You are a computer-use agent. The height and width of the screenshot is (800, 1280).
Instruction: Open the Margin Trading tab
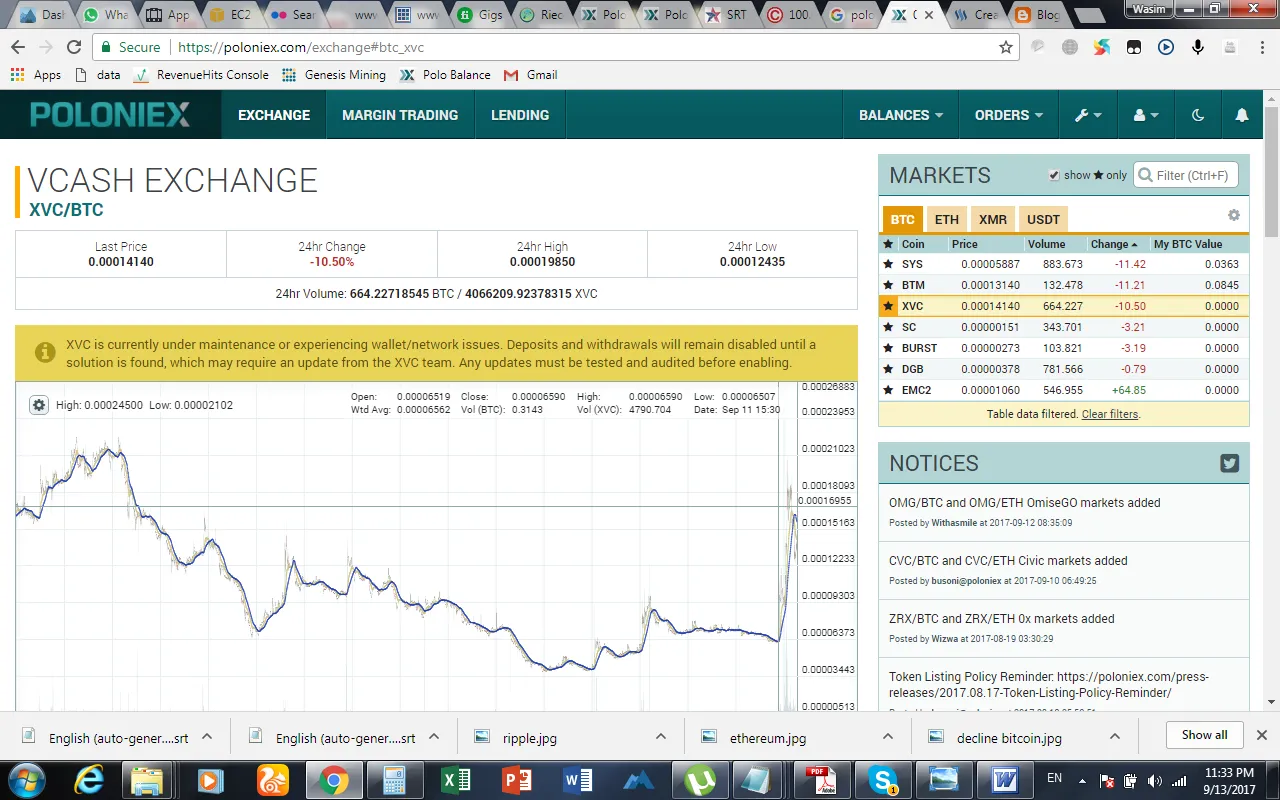[x=400, y=115]
